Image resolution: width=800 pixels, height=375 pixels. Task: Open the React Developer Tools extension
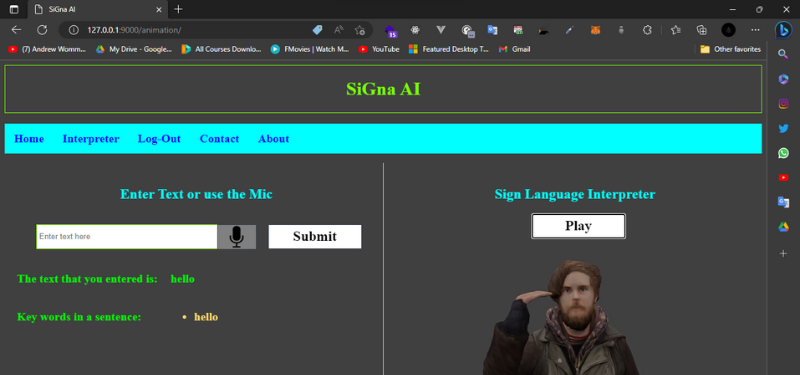[415, 30]
